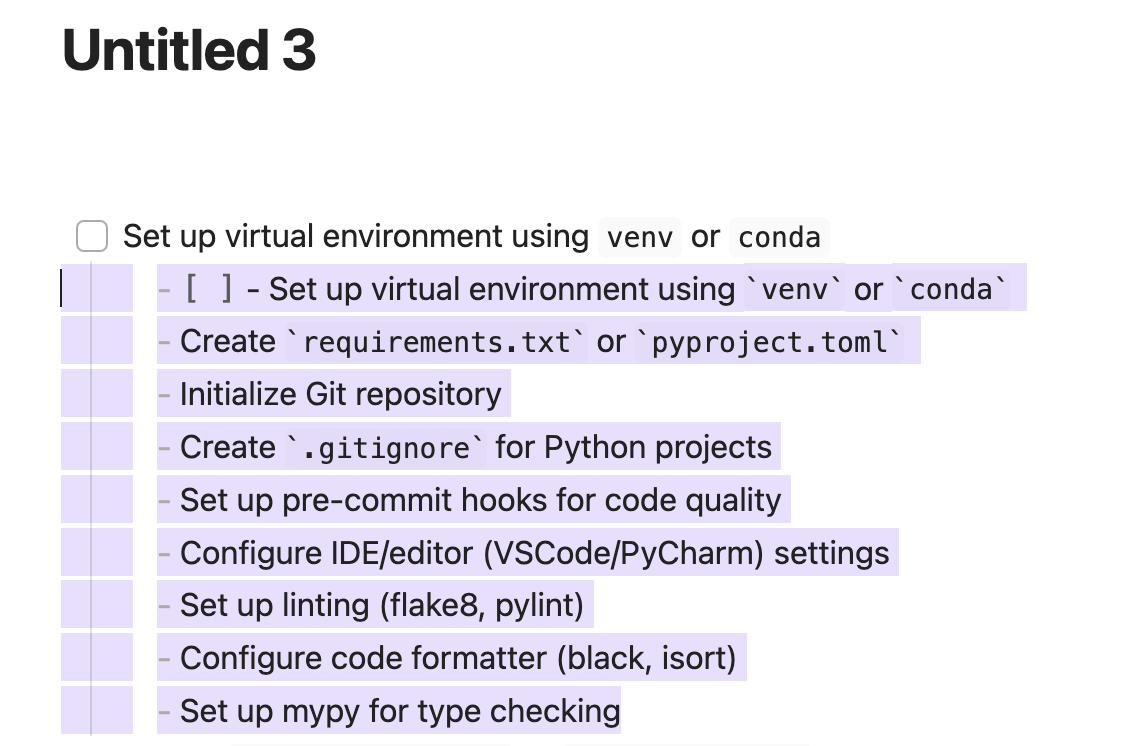
Task: Click the conda inline code in checklist item
Action: (778, 238)
